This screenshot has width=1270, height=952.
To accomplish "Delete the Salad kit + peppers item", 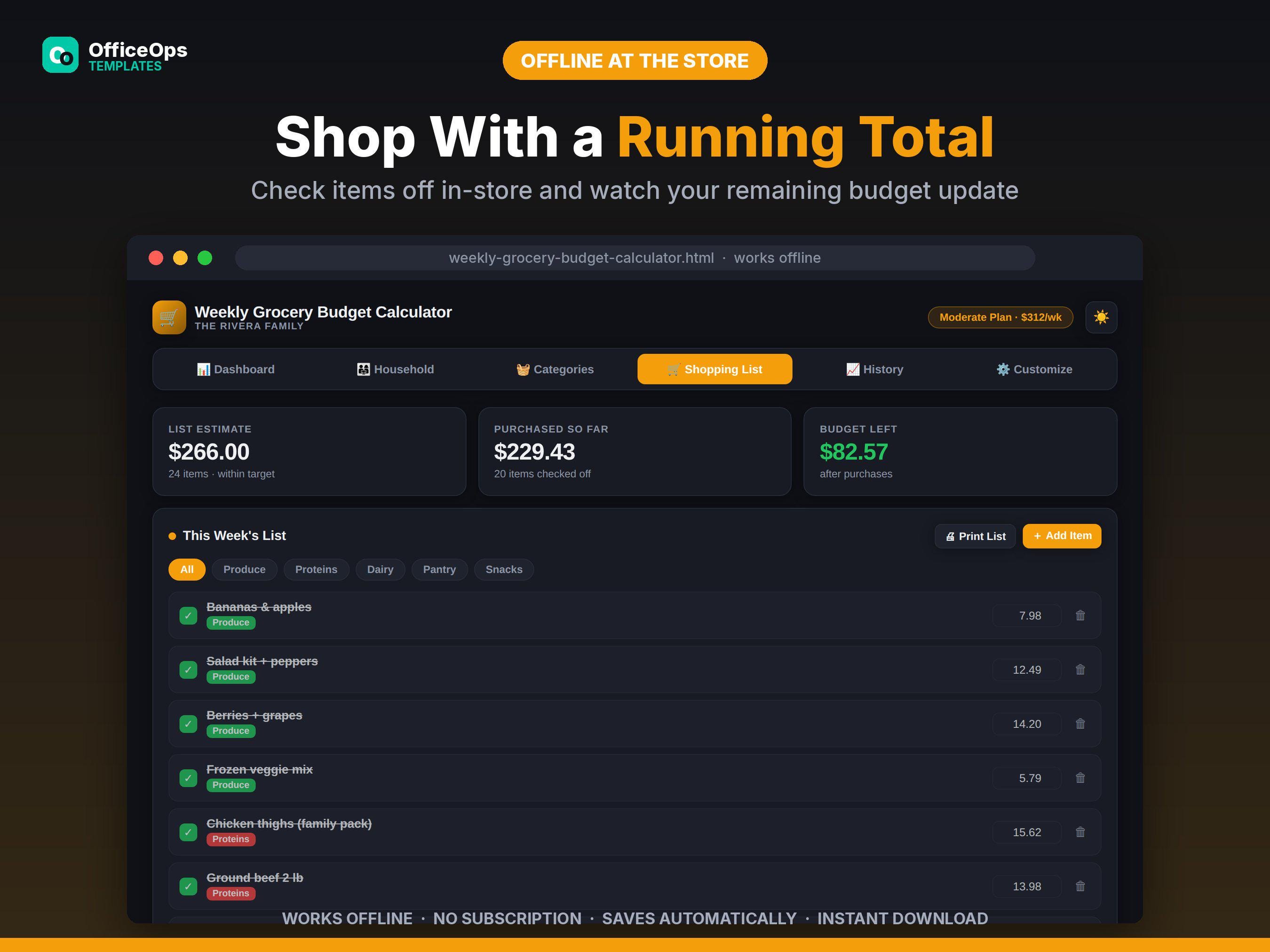I will click(x=1080, y=669).
